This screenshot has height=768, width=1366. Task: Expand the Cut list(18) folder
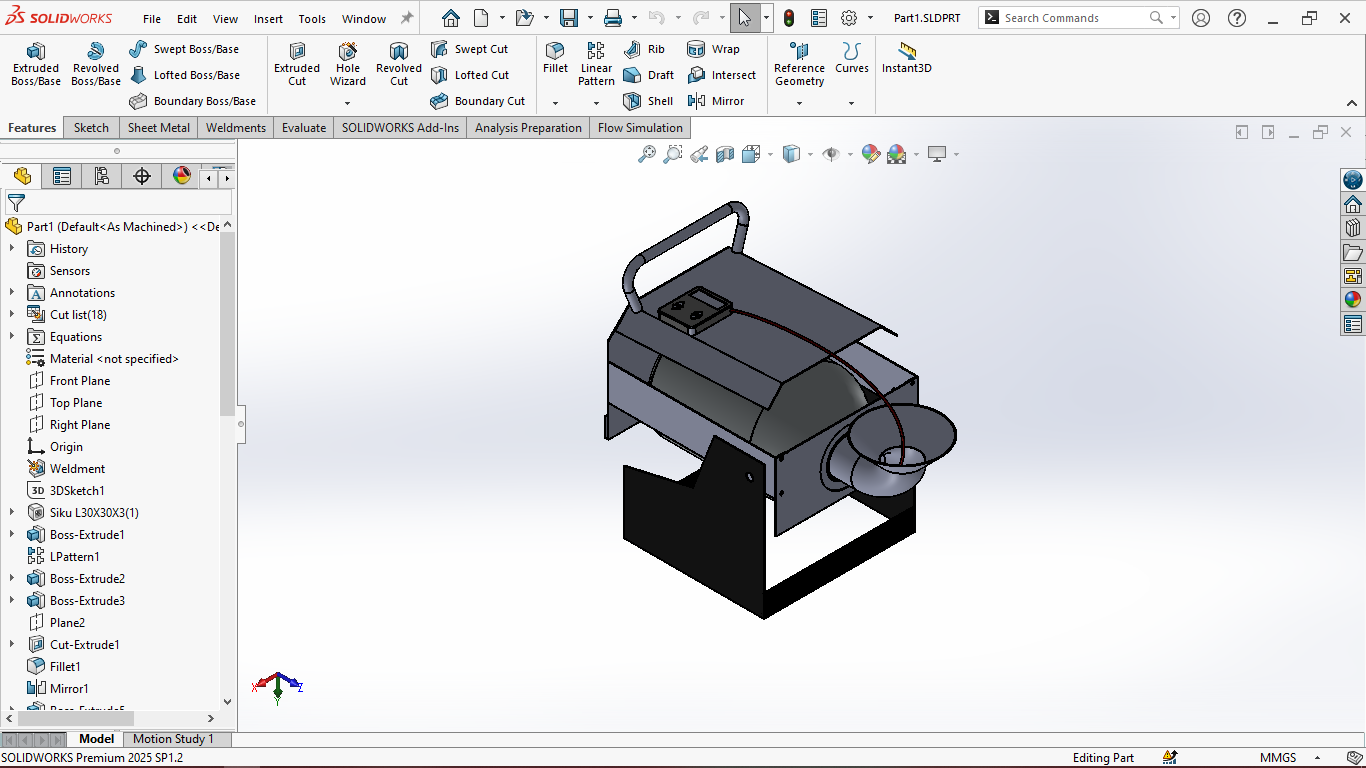12,314
